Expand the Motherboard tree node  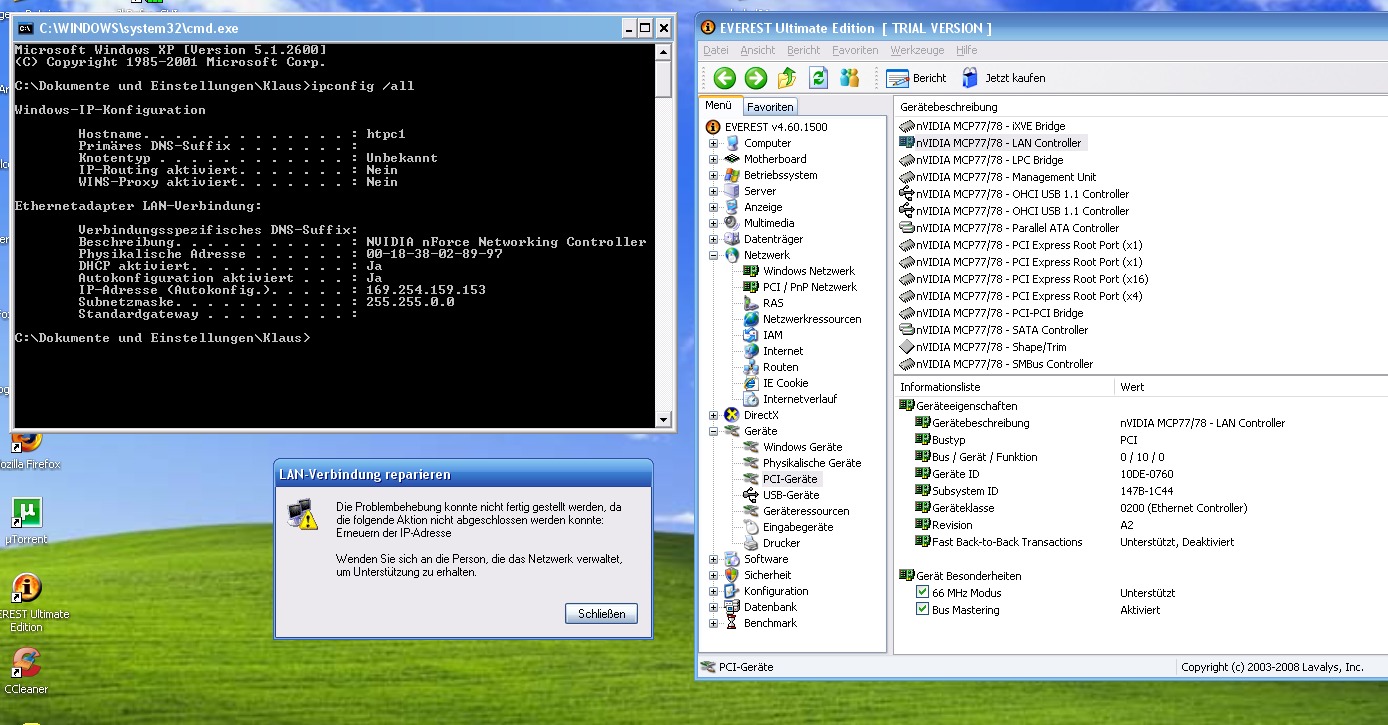pos(713,159)
